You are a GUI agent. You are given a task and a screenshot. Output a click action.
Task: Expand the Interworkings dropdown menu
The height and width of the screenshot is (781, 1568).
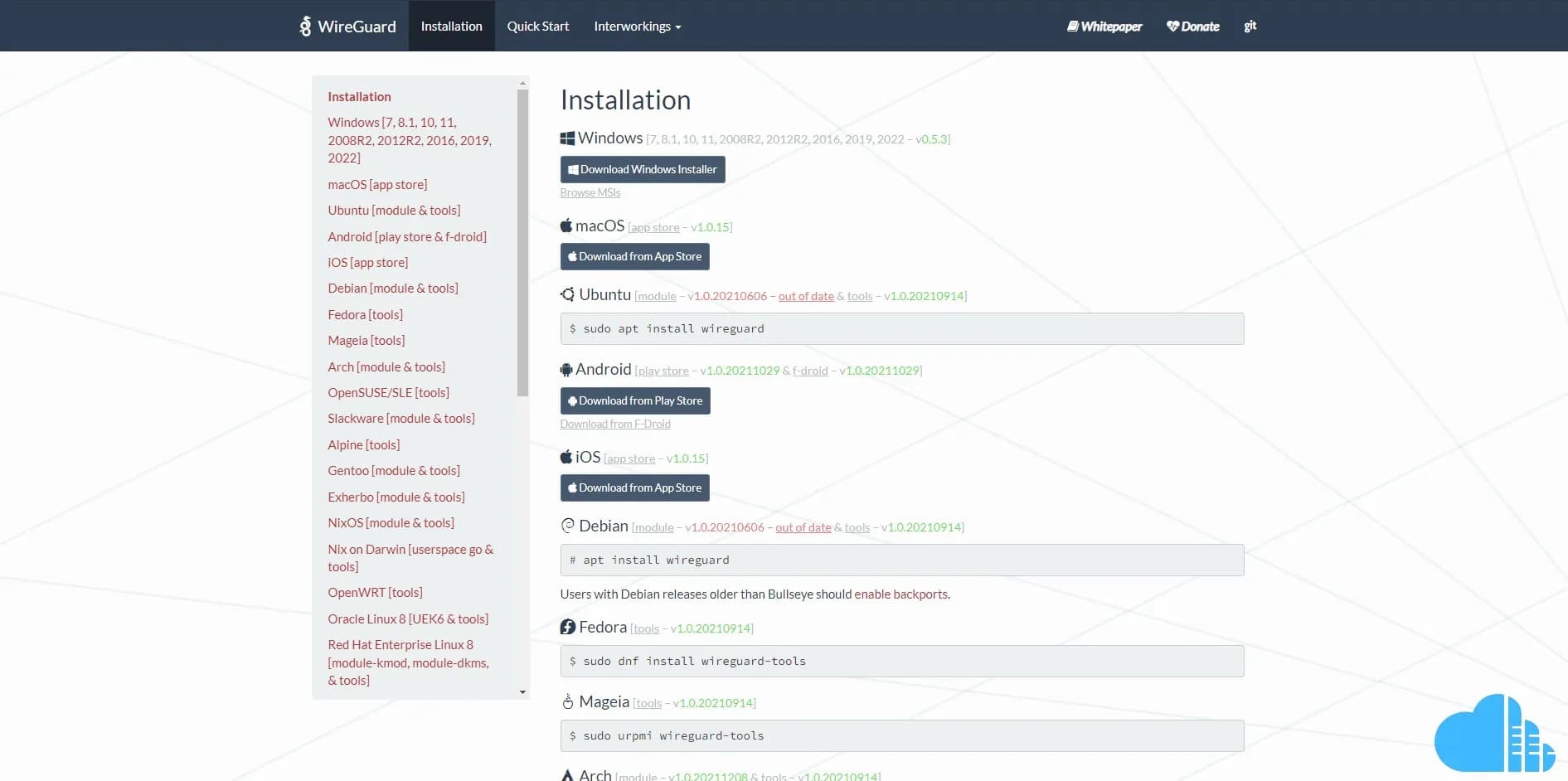(x=638, y=27)
